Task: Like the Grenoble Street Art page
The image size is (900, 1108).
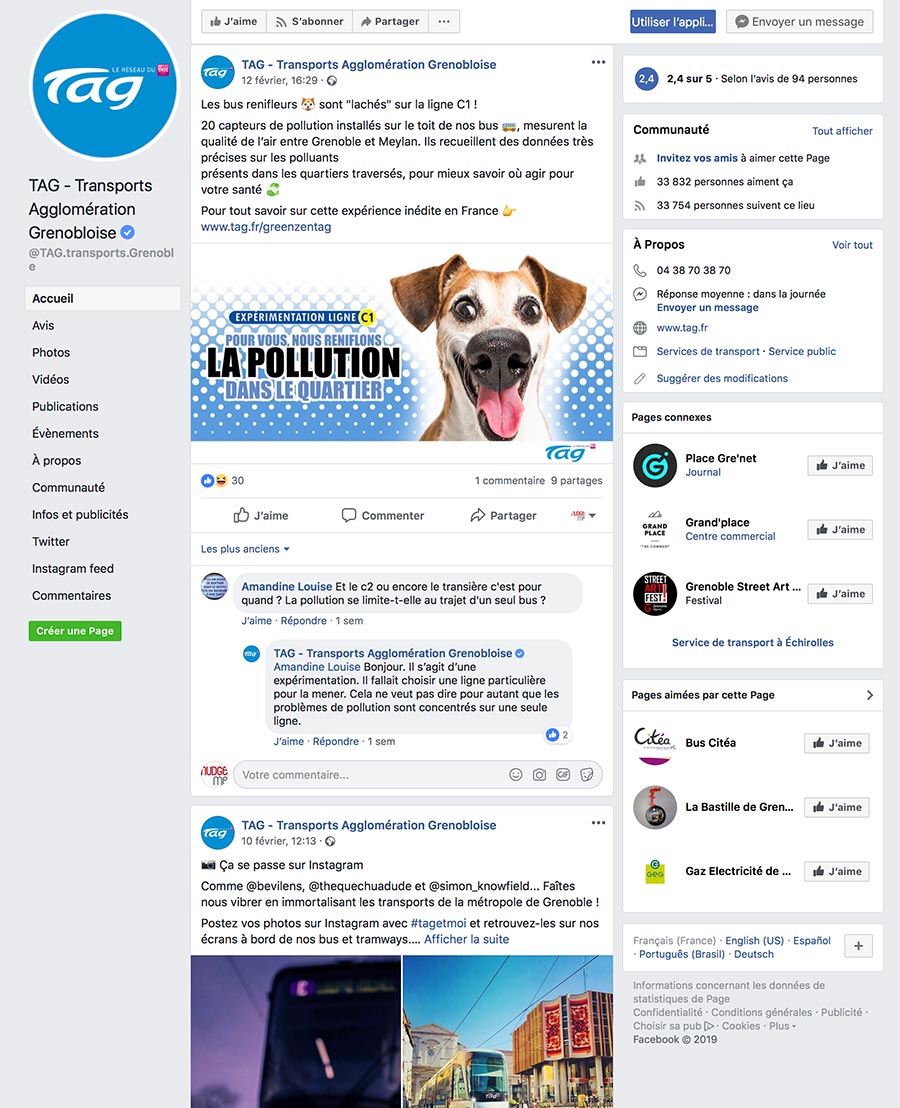Action: 840,594
